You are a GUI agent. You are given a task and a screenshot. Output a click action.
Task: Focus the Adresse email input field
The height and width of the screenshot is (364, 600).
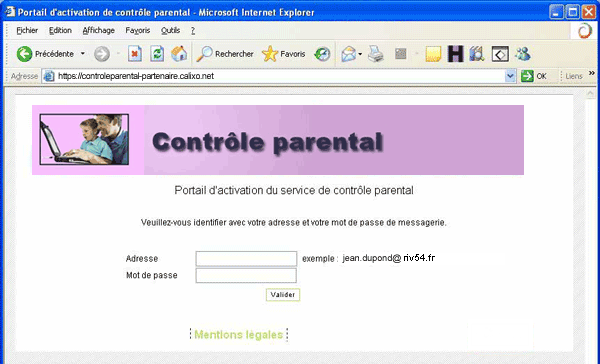(246, 259)
